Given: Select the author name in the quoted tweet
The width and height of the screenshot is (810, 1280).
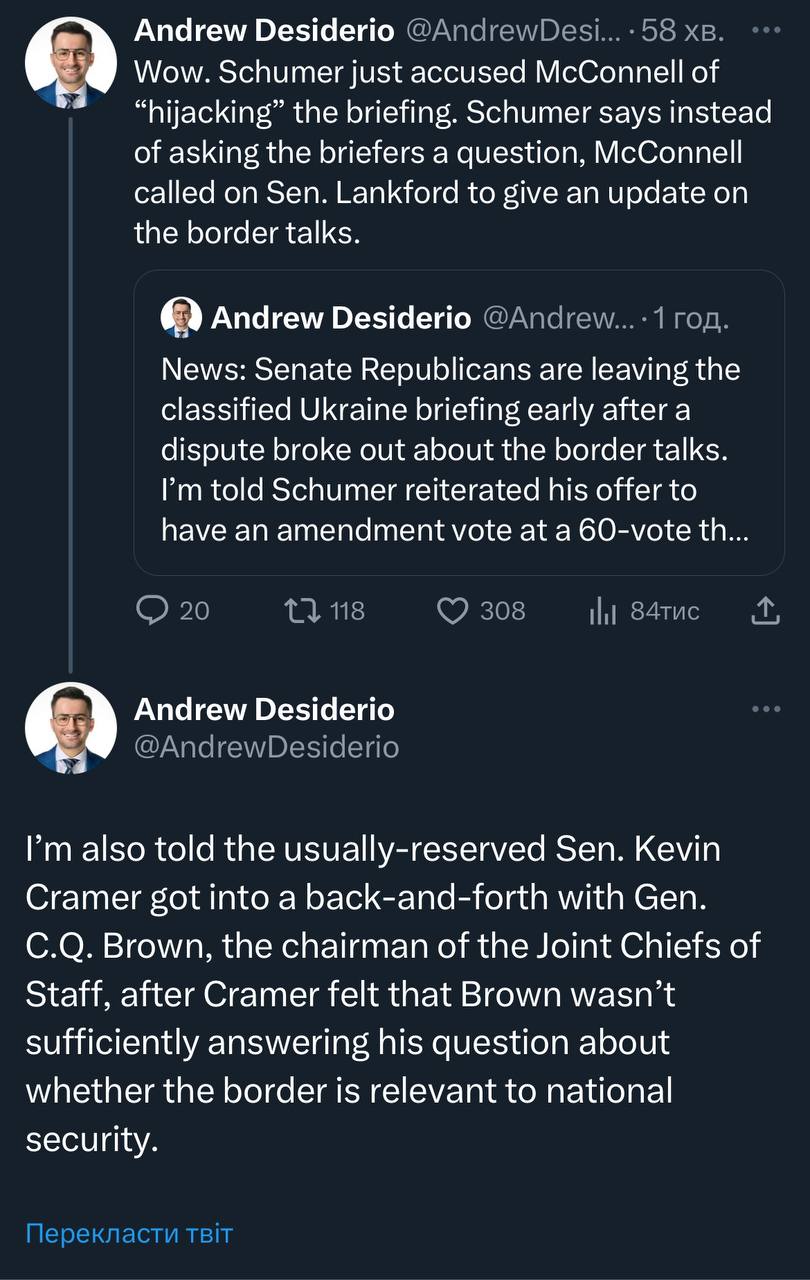Looking at the screenshot, I should 340,318.
